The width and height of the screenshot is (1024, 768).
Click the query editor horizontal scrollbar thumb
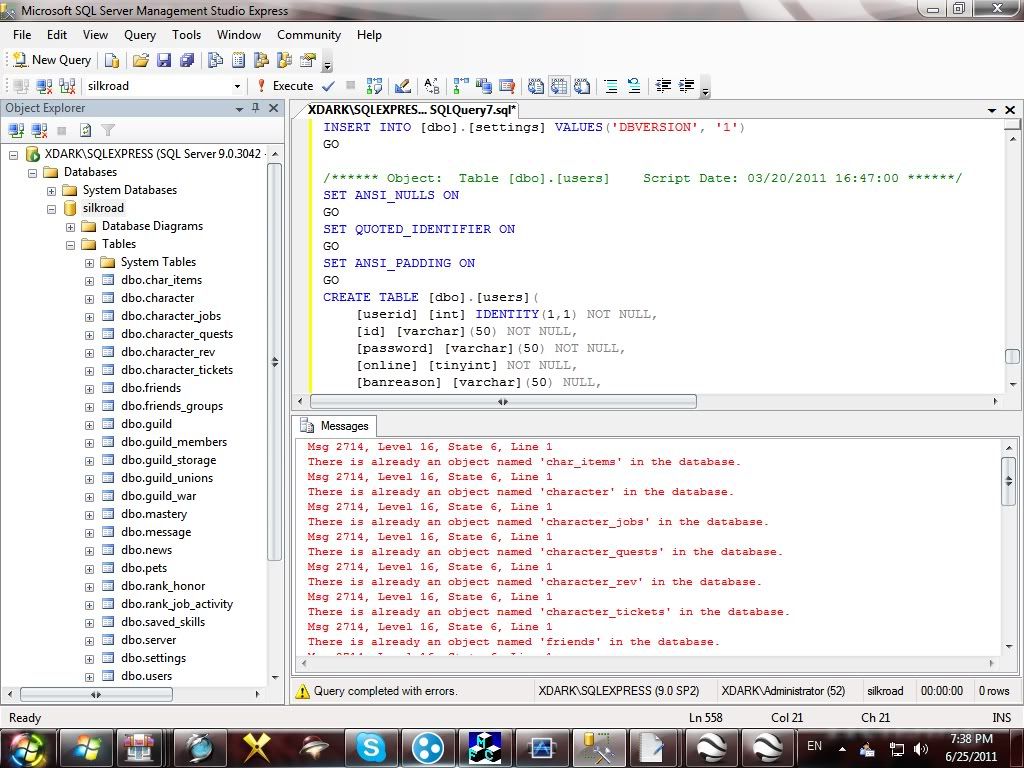[503, 402]
